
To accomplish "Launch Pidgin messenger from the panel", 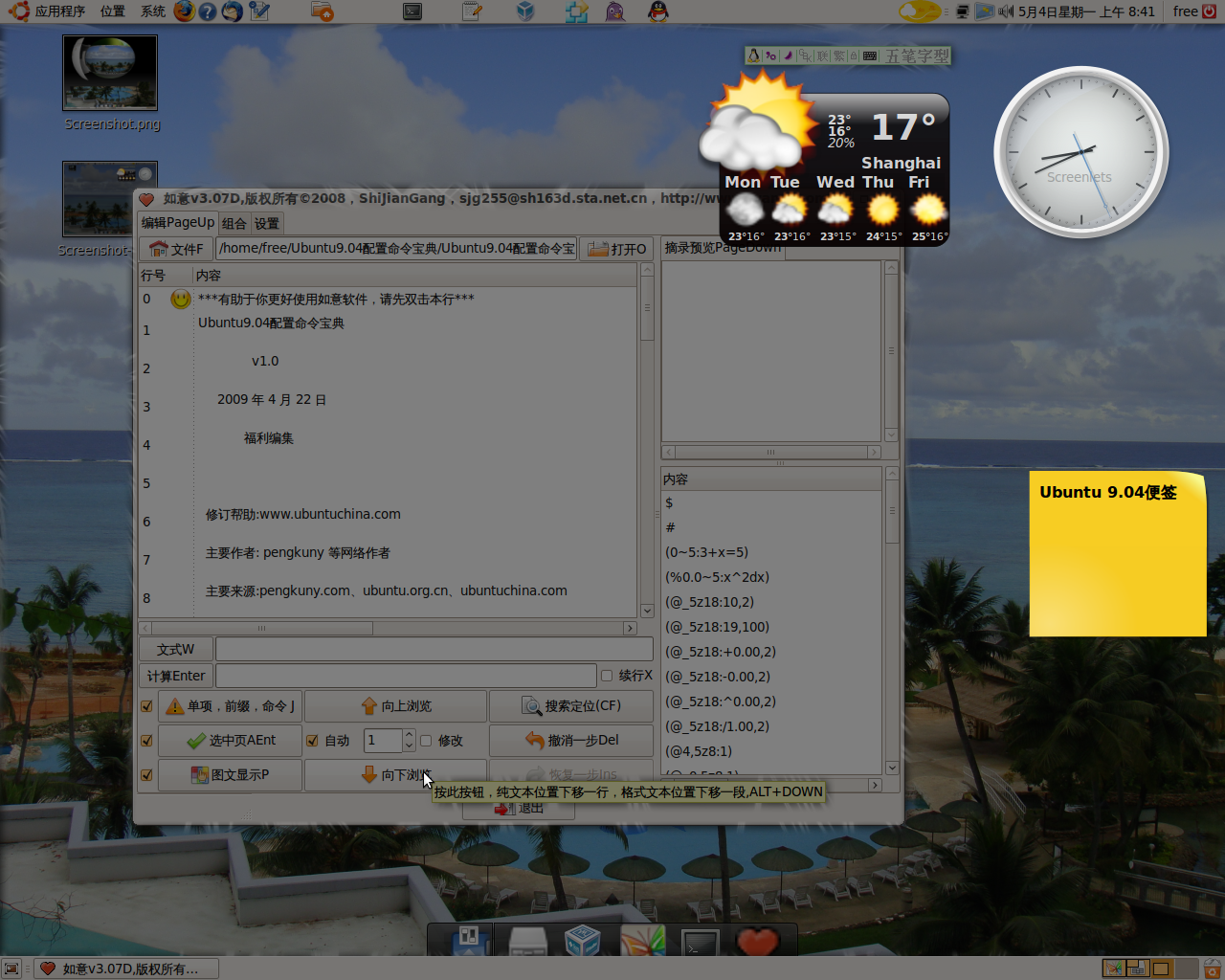I will pyautogui.click(x=615, y=11).
